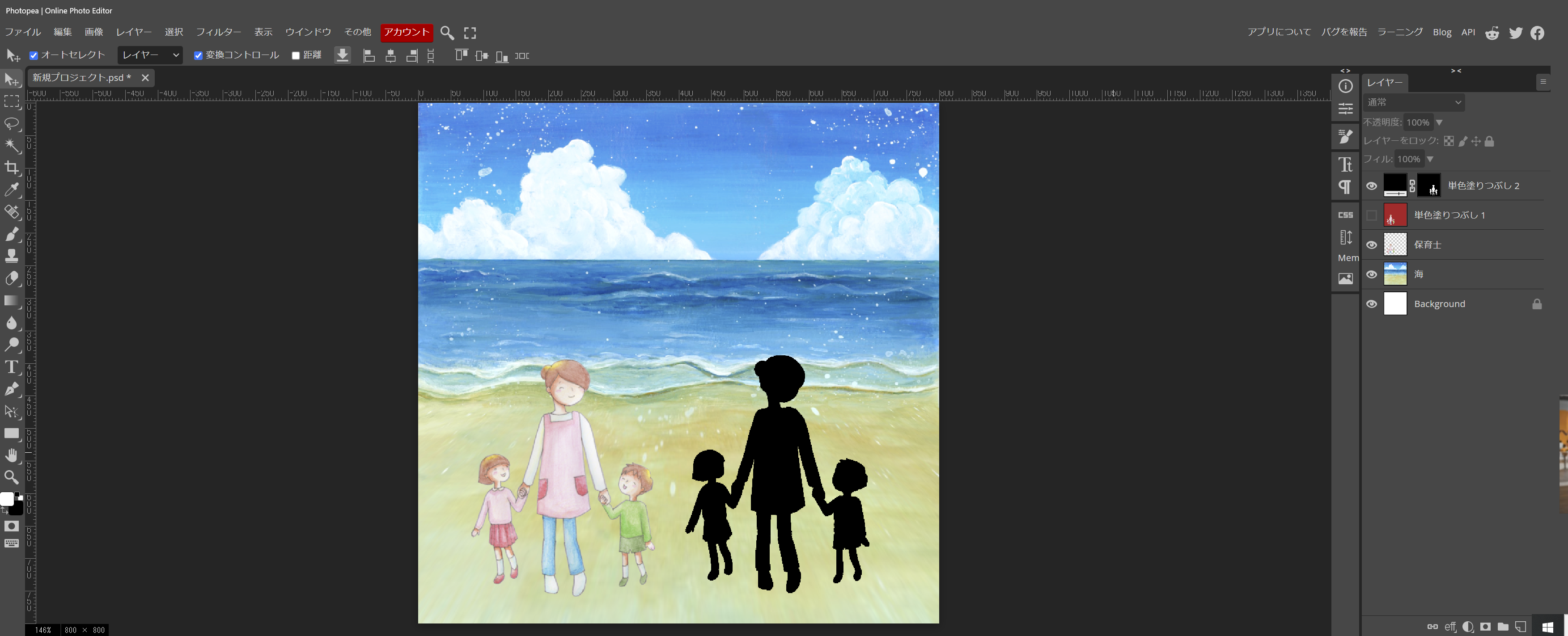Open the 通常 blend mode dropdown

click(x=1413, y=102)
